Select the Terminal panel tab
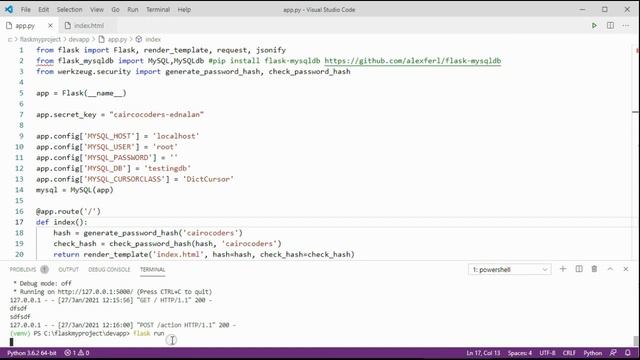The width and height of the screenshot is (640, 360). 152,269
